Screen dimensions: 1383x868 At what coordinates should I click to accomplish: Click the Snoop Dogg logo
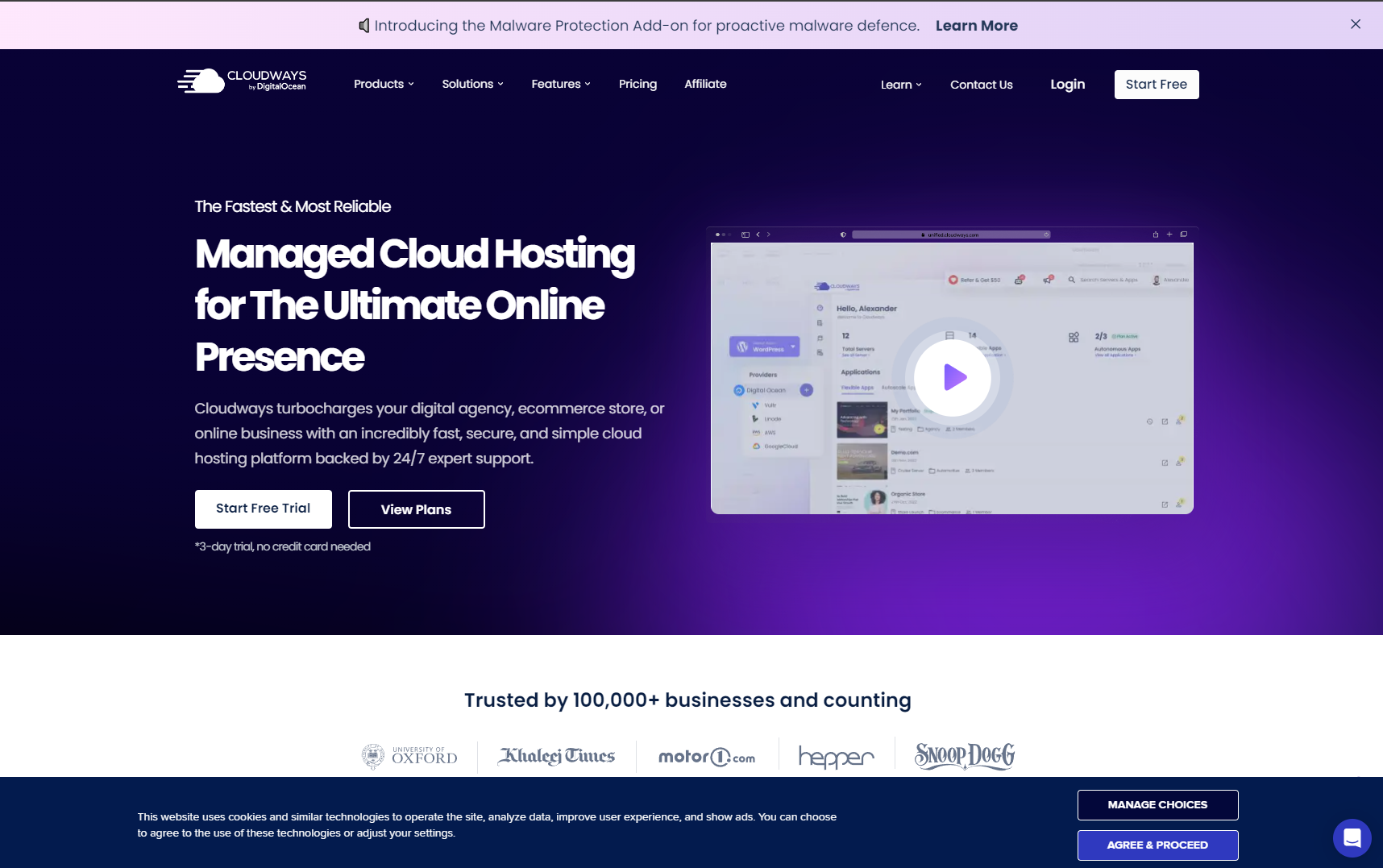[x=964, y=756]
